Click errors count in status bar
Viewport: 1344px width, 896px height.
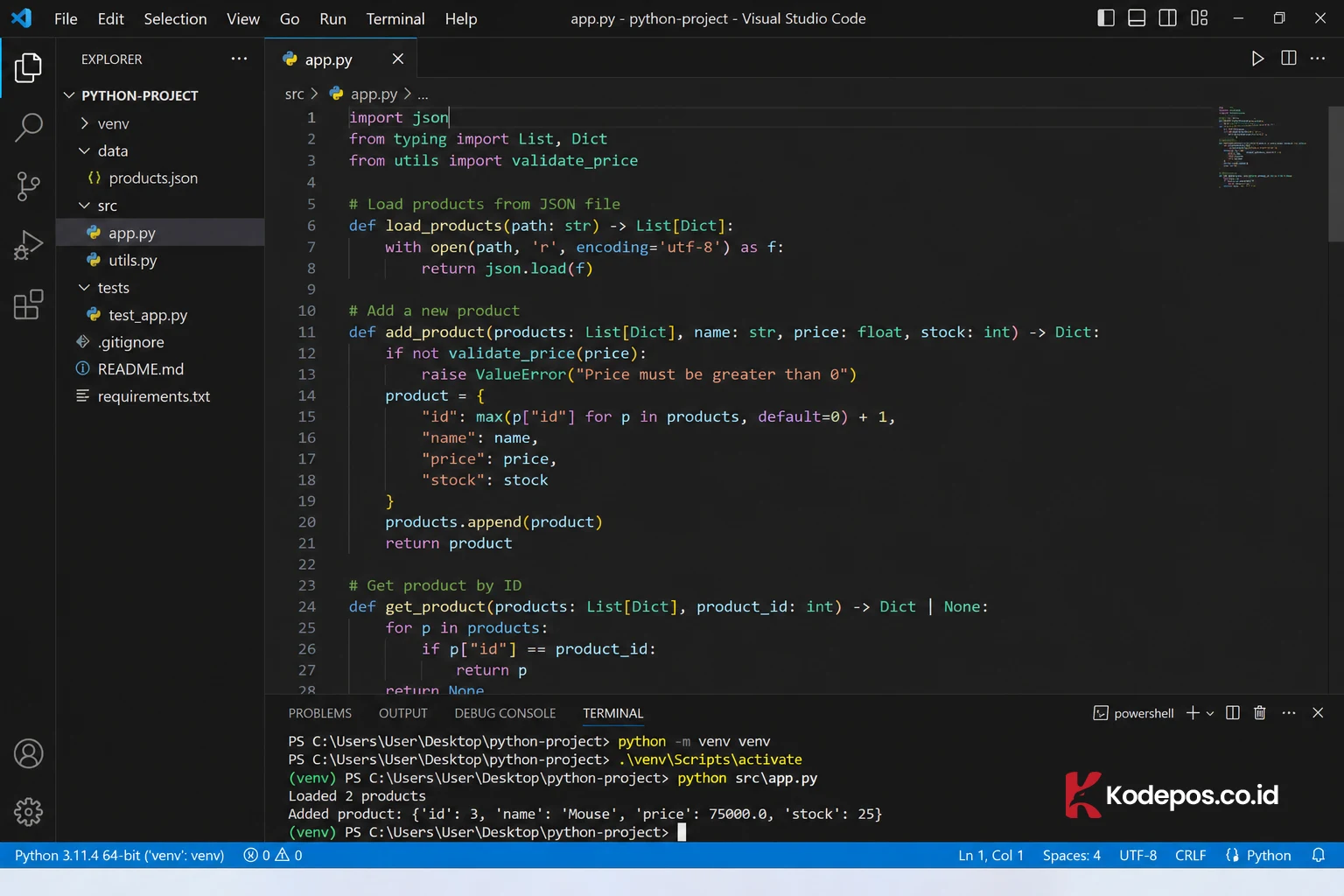[257, 855]
